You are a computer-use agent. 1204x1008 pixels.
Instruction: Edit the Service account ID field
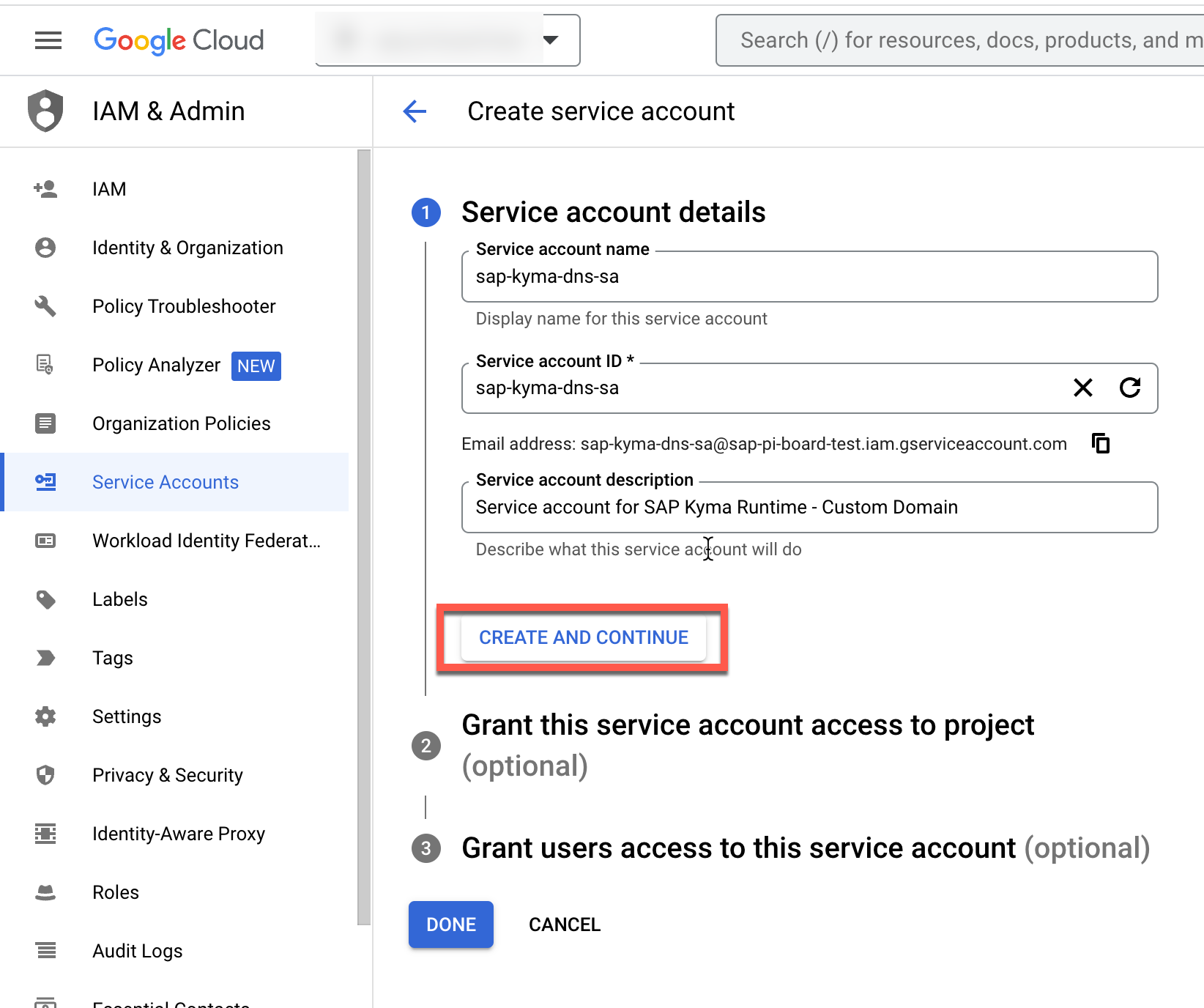click(809, 388)
